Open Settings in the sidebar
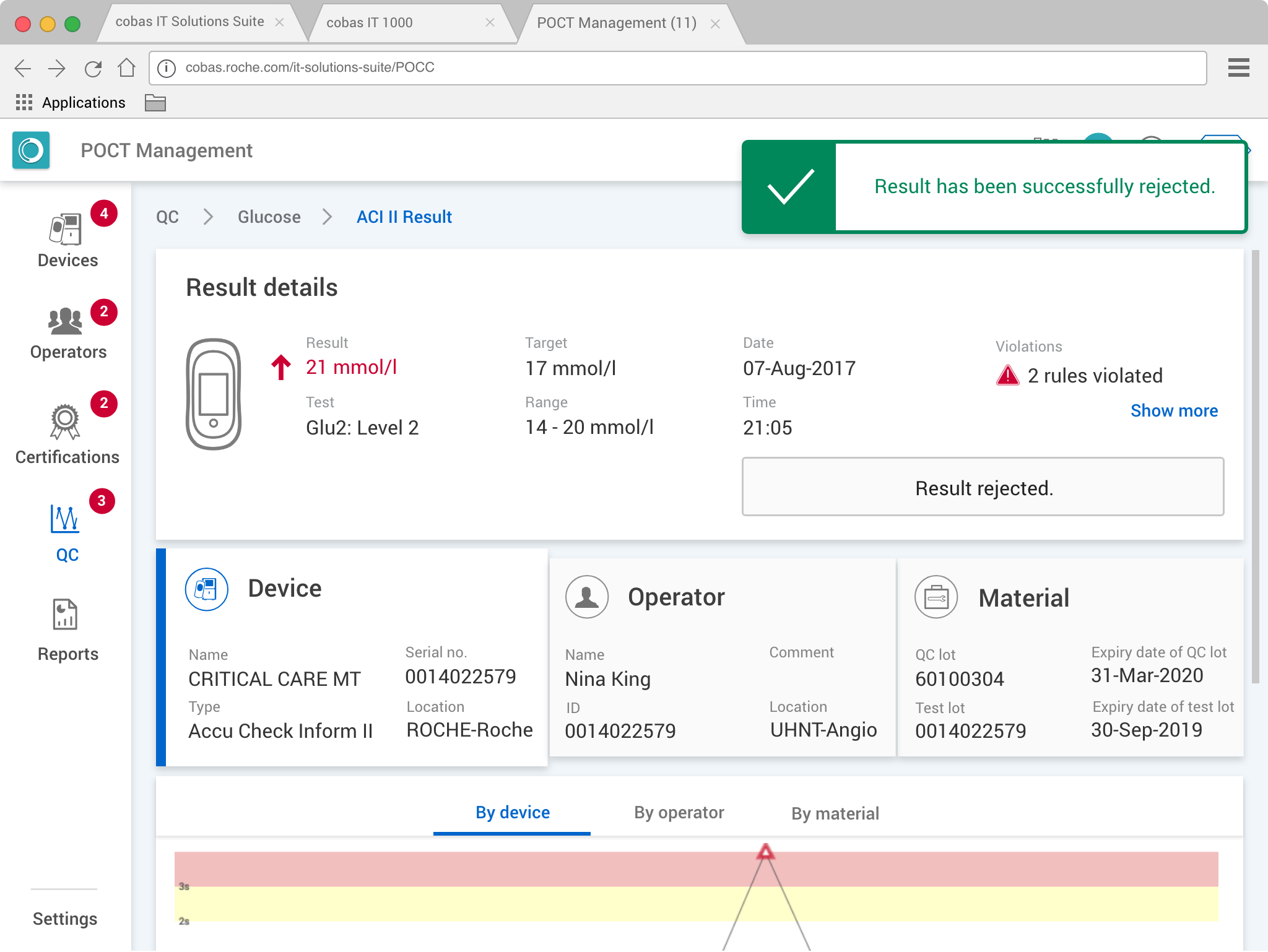 [x=65, y=919]
